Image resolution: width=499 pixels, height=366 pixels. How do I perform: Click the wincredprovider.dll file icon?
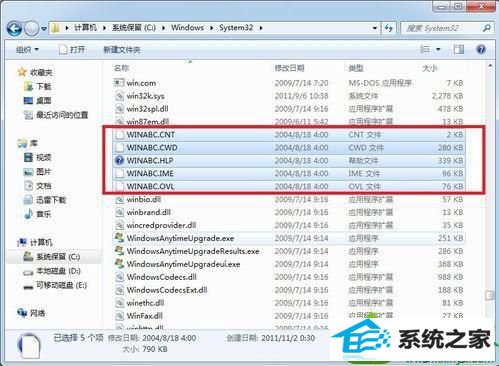[119, 225]
